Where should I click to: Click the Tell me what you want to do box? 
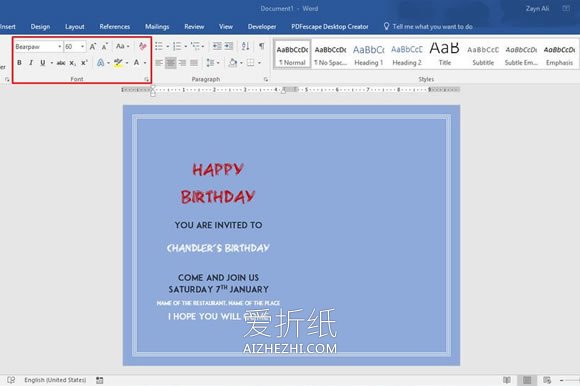click(428, 27)
